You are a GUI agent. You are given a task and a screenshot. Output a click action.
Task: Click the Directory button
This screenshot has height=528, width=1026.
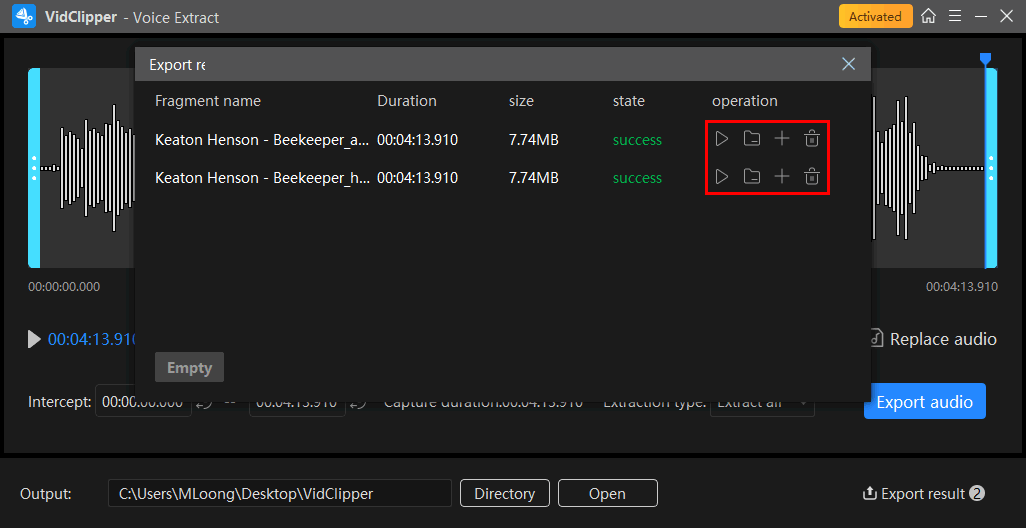(x=504, y=493)
